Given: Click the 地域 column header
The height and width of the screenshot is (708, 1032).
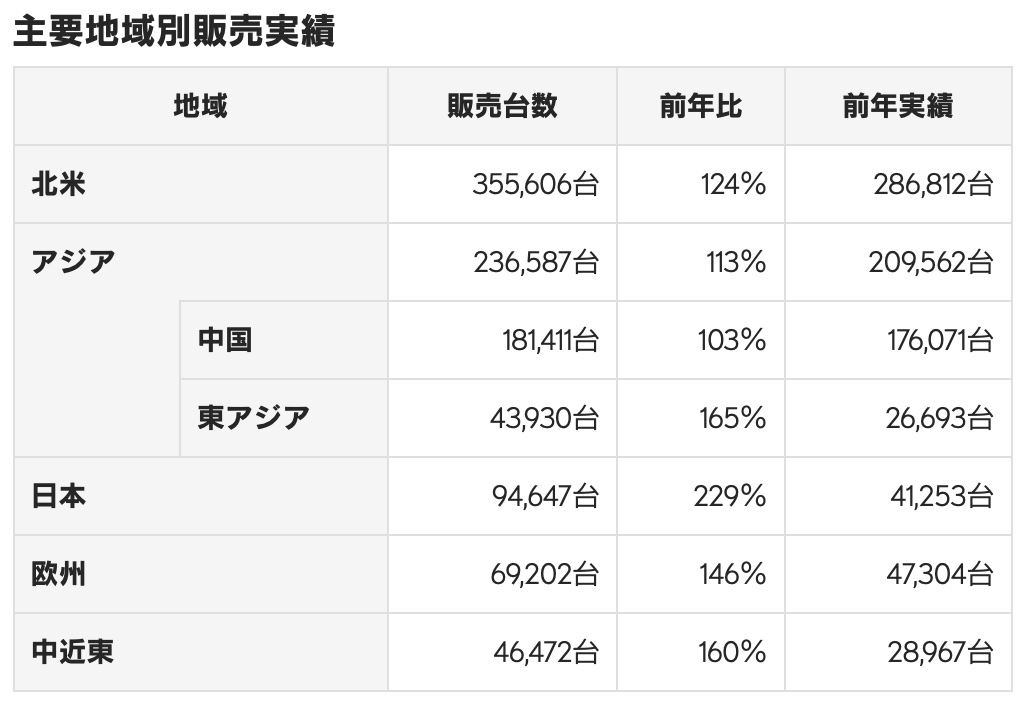Looking at the screenshot, I should tap(201, 106).
